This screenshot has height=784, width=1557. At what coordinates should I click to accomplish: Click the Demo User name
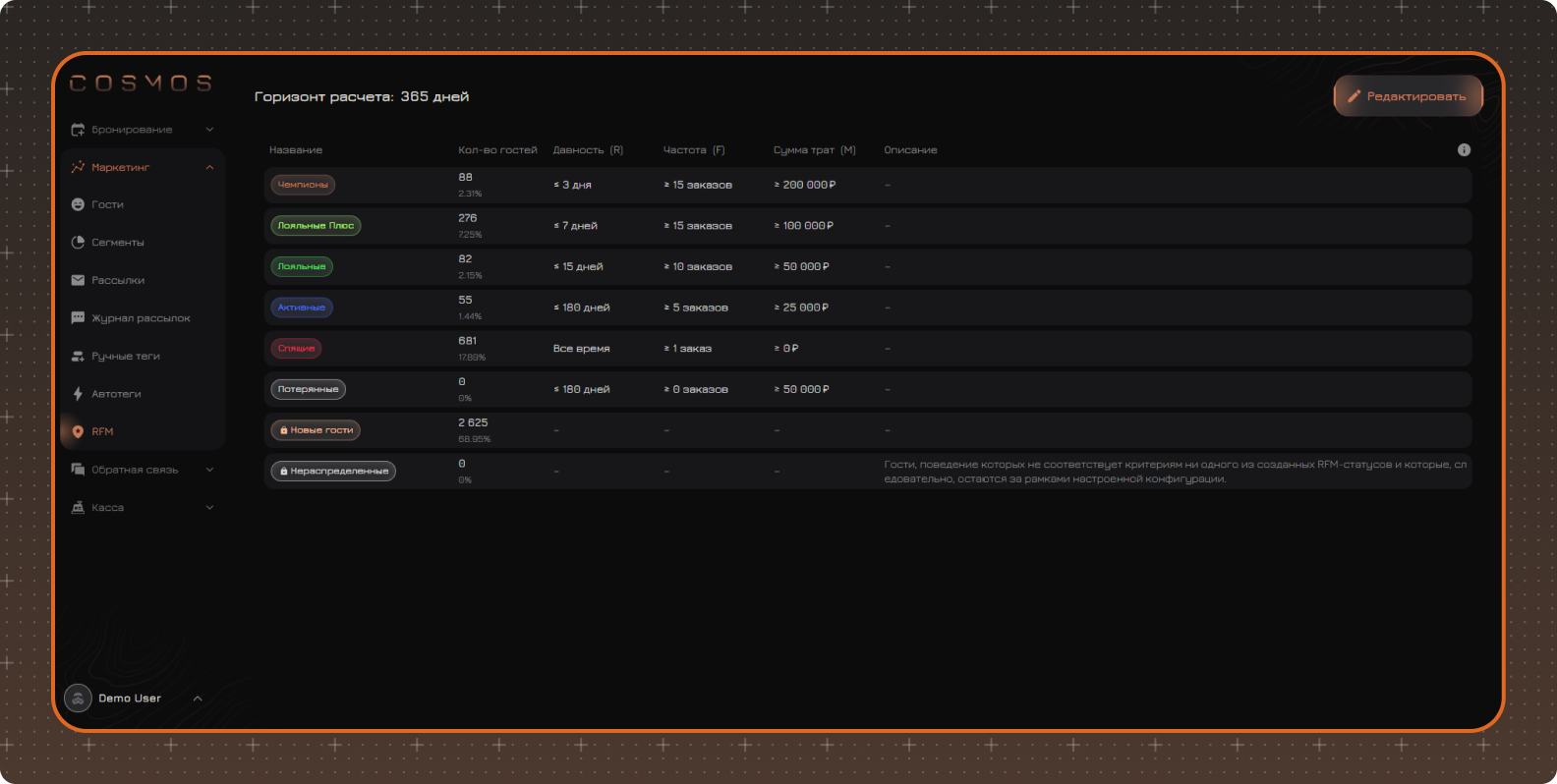coord(130,699)
